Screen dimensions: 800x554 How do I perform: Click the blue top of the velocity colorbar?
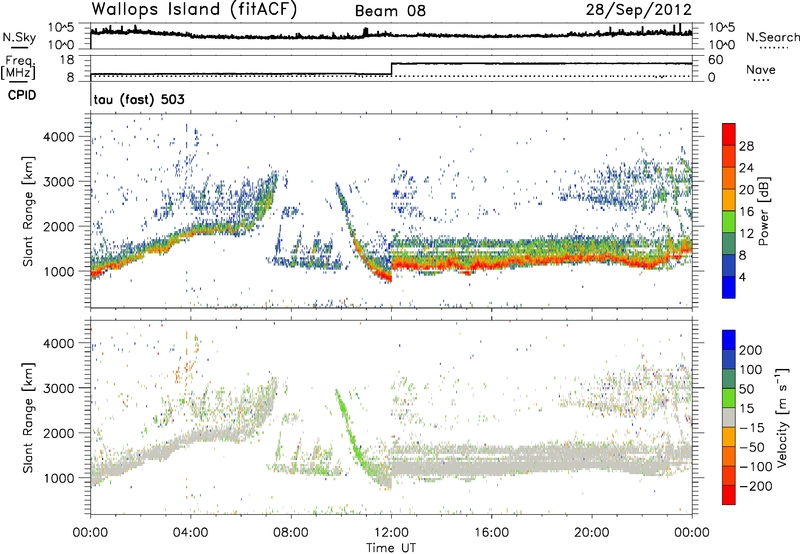click(x=729, y=340)
